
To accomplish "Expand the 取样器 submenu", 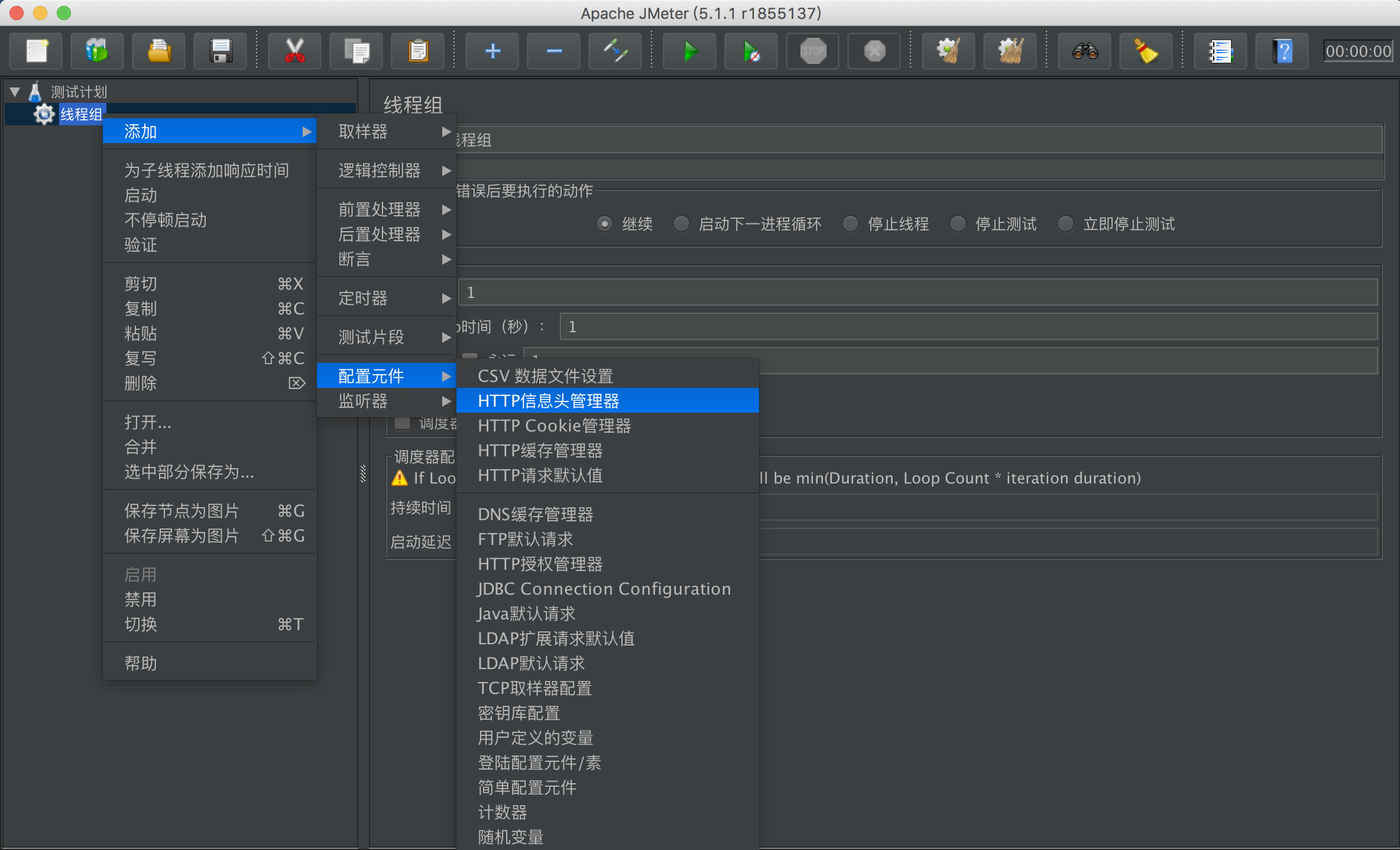I will [x=387, y=131].
